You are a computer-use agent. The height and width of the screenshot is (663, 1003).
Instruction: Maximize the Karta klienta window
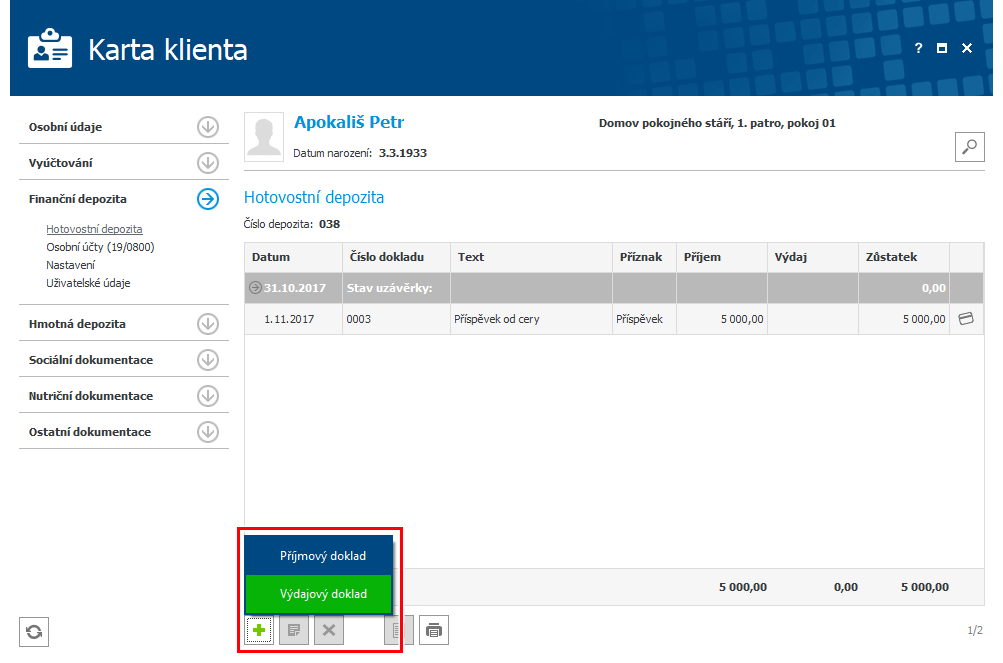pyautogui.click(x=942, y=48)
